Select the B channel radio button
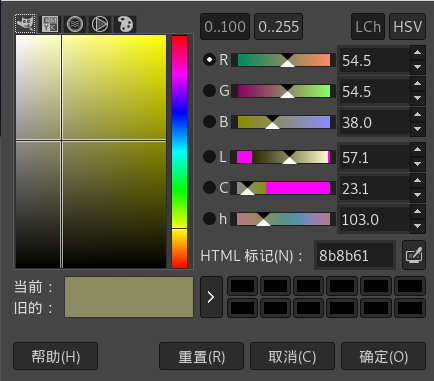 point(209,122)
